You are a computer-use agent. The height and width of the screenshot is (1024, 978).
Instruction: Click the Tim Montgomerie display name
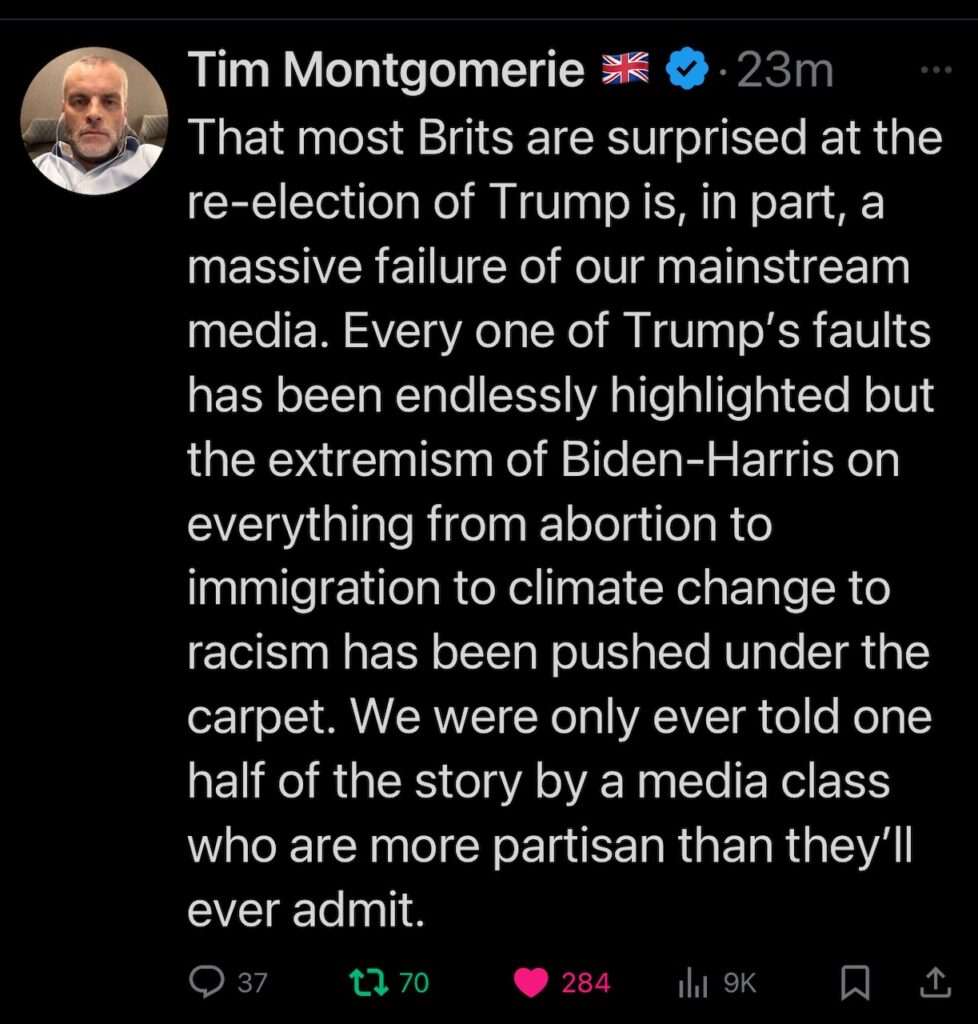pos(386,69)
